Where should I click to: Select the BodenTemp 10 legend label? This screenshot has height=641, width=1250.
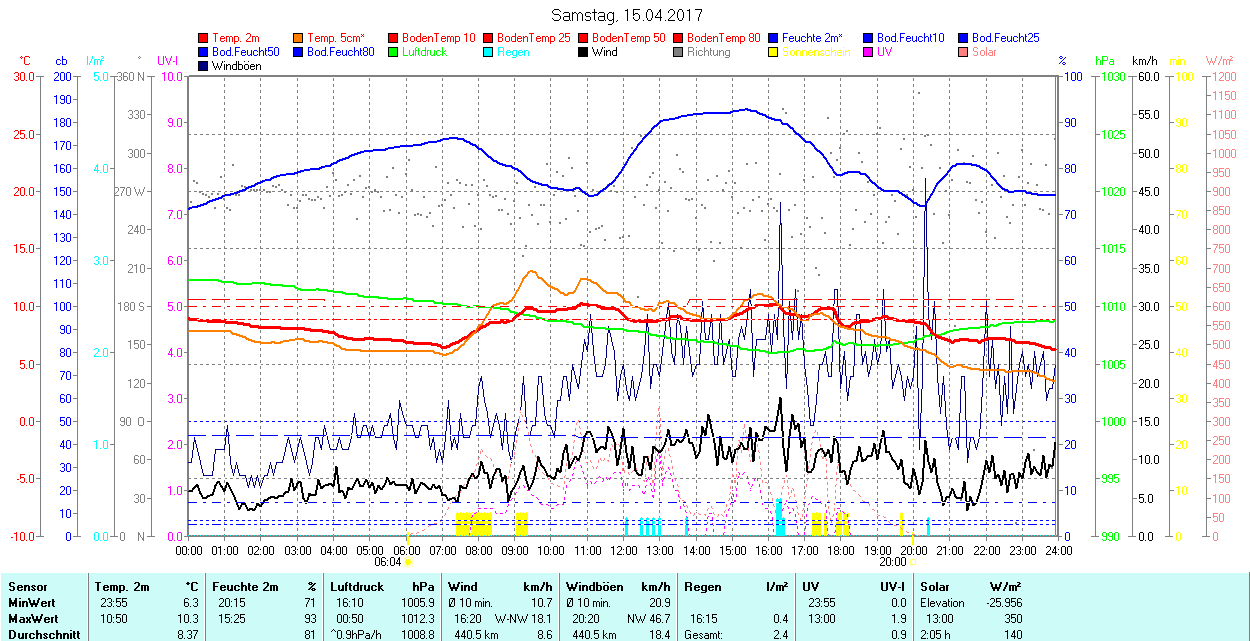click(x=439, y=38)
